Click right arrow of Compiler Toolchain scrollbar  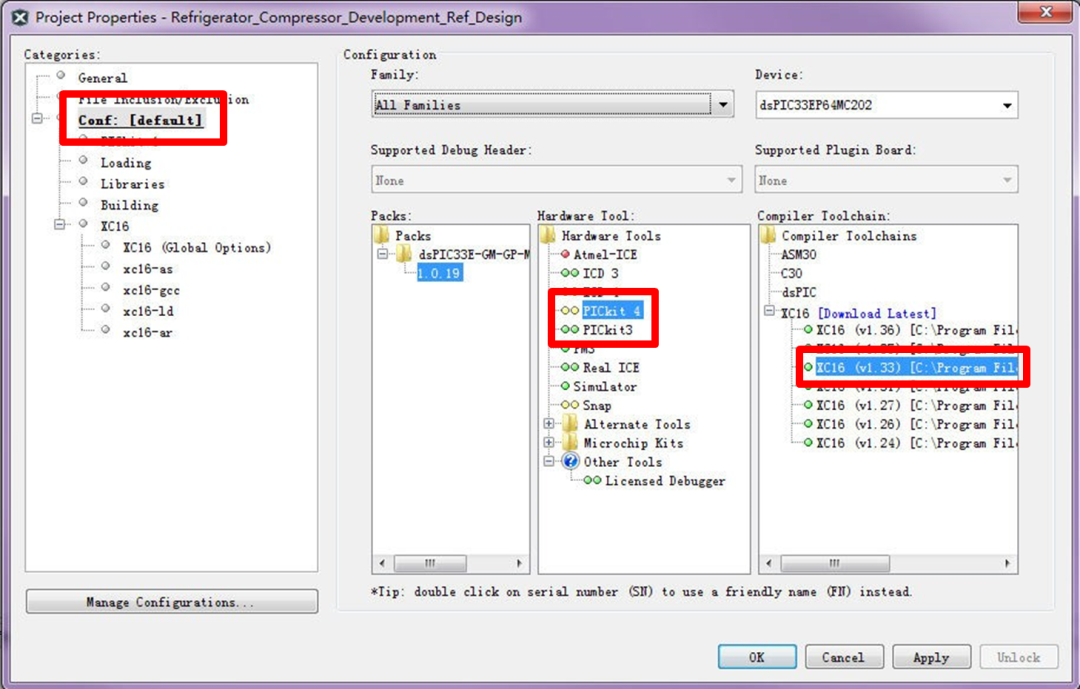click(1007, 563)
